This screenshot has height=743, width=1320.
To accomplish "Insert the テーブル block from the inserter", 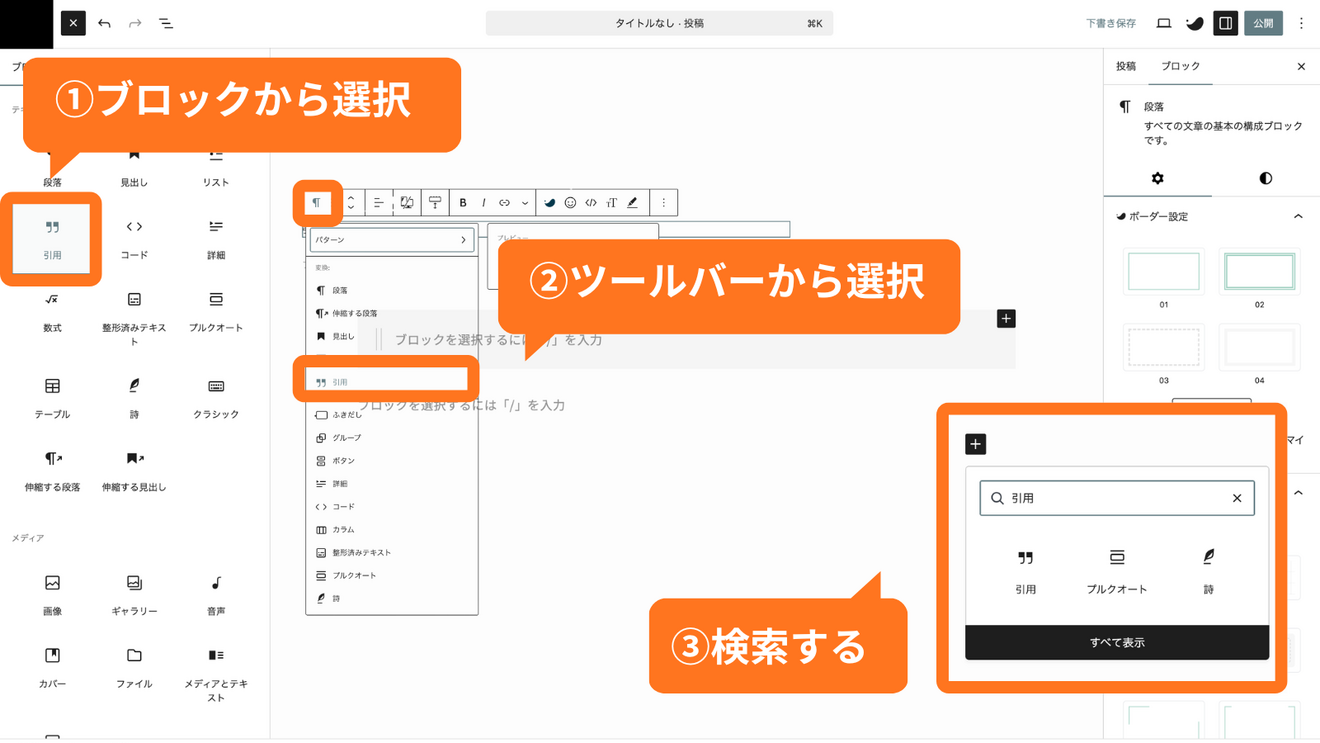I will point(52,398).
